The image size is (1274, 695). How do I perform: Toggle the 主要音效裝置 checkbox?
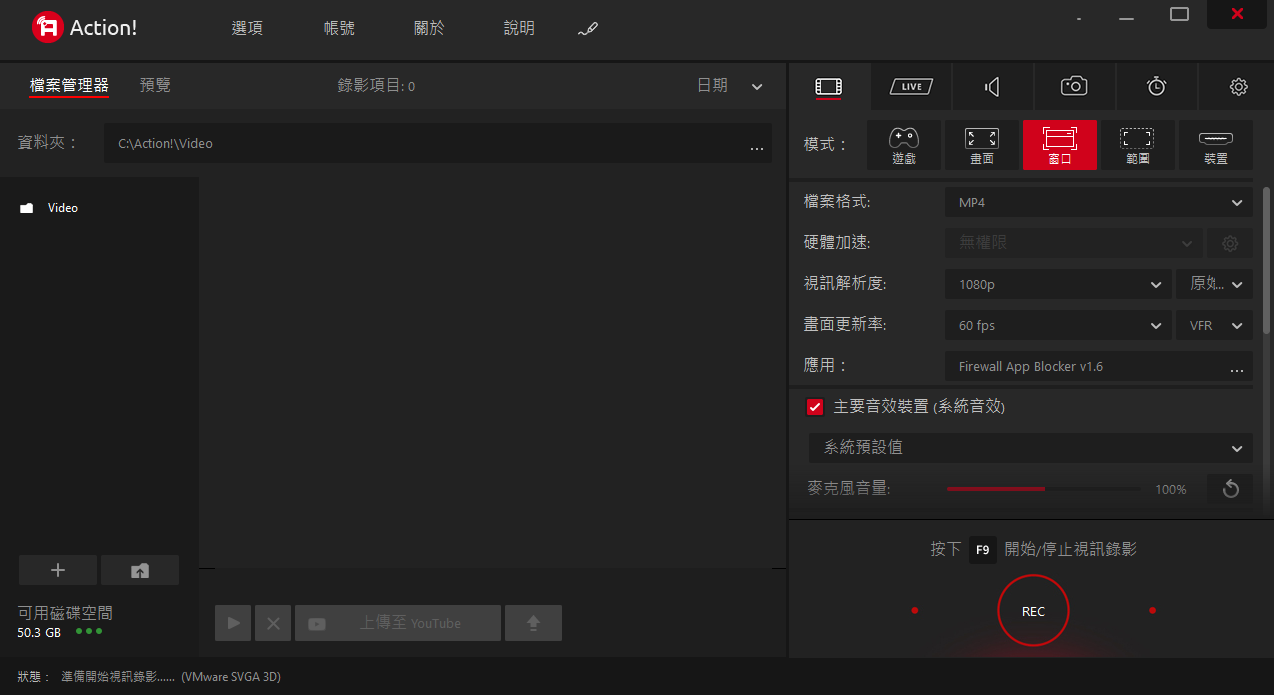[815, 407]
